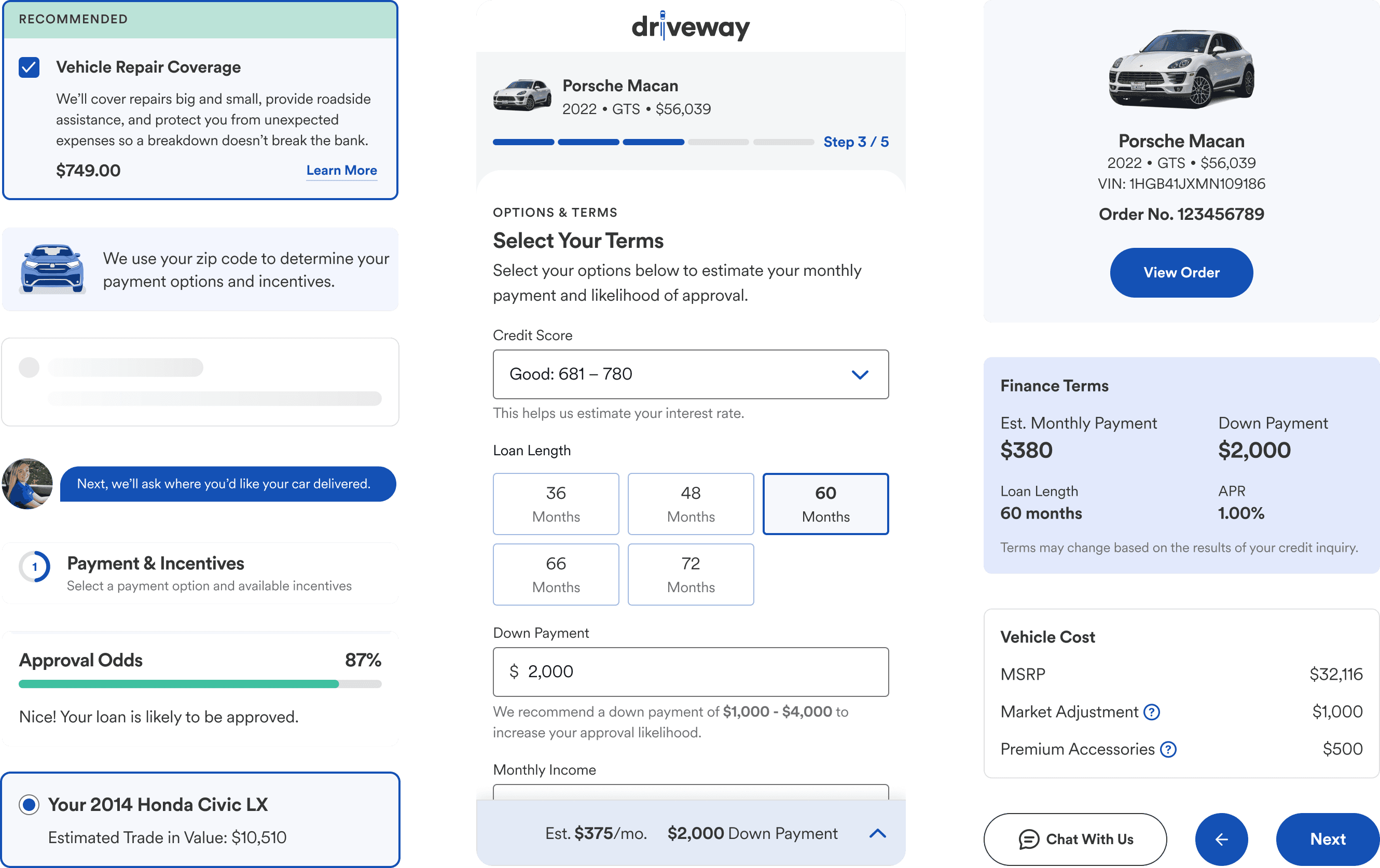Open the Learn More link
Viewport: 1380px width, 868px height.
[x=341, y=170]
